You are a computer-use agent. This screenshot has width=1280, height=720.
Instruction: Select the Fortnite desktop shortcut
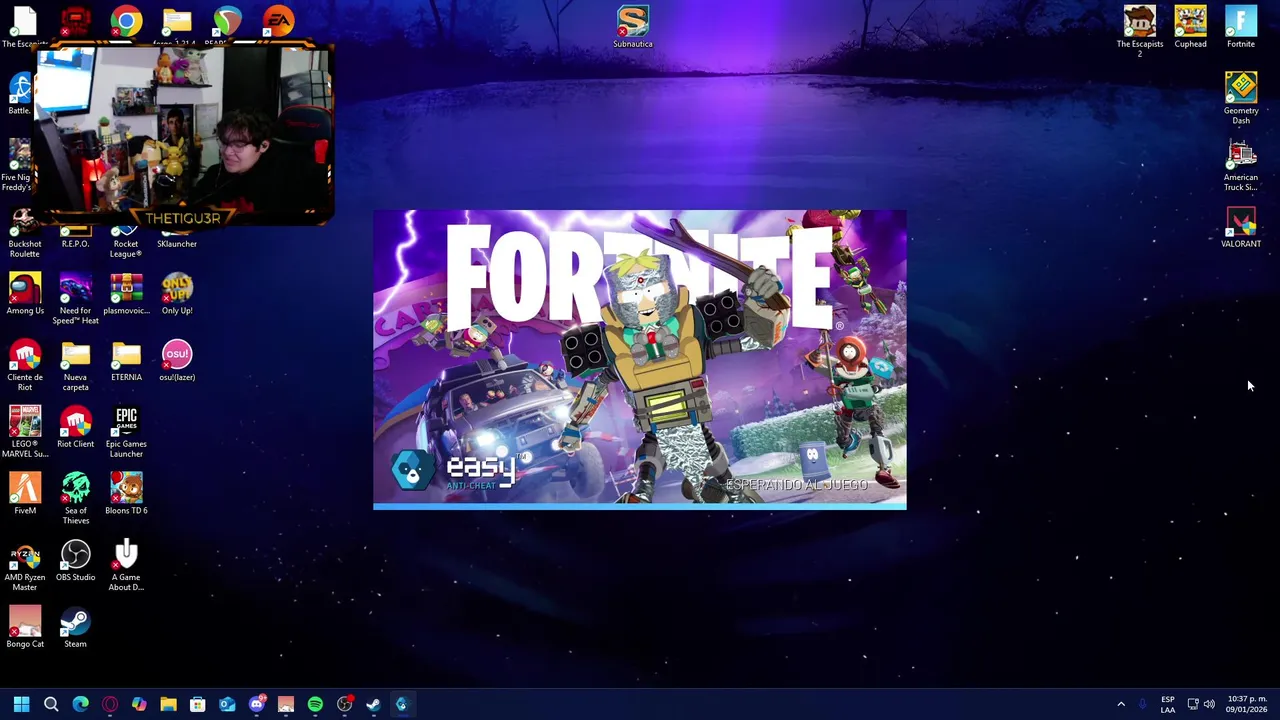[1240, 27]
